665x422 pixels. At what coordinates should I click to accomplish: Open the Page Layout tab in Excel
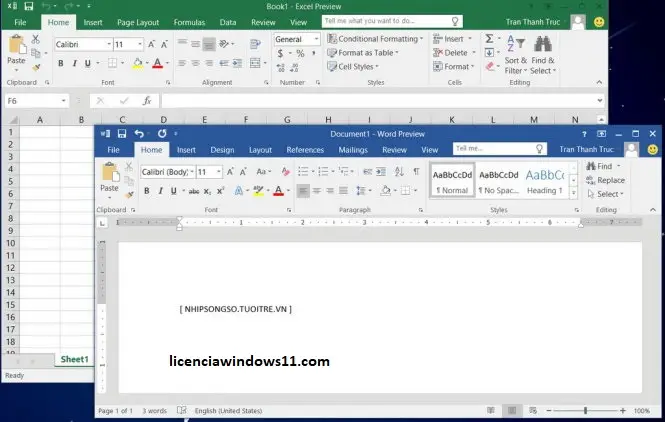tap(138, 22)
